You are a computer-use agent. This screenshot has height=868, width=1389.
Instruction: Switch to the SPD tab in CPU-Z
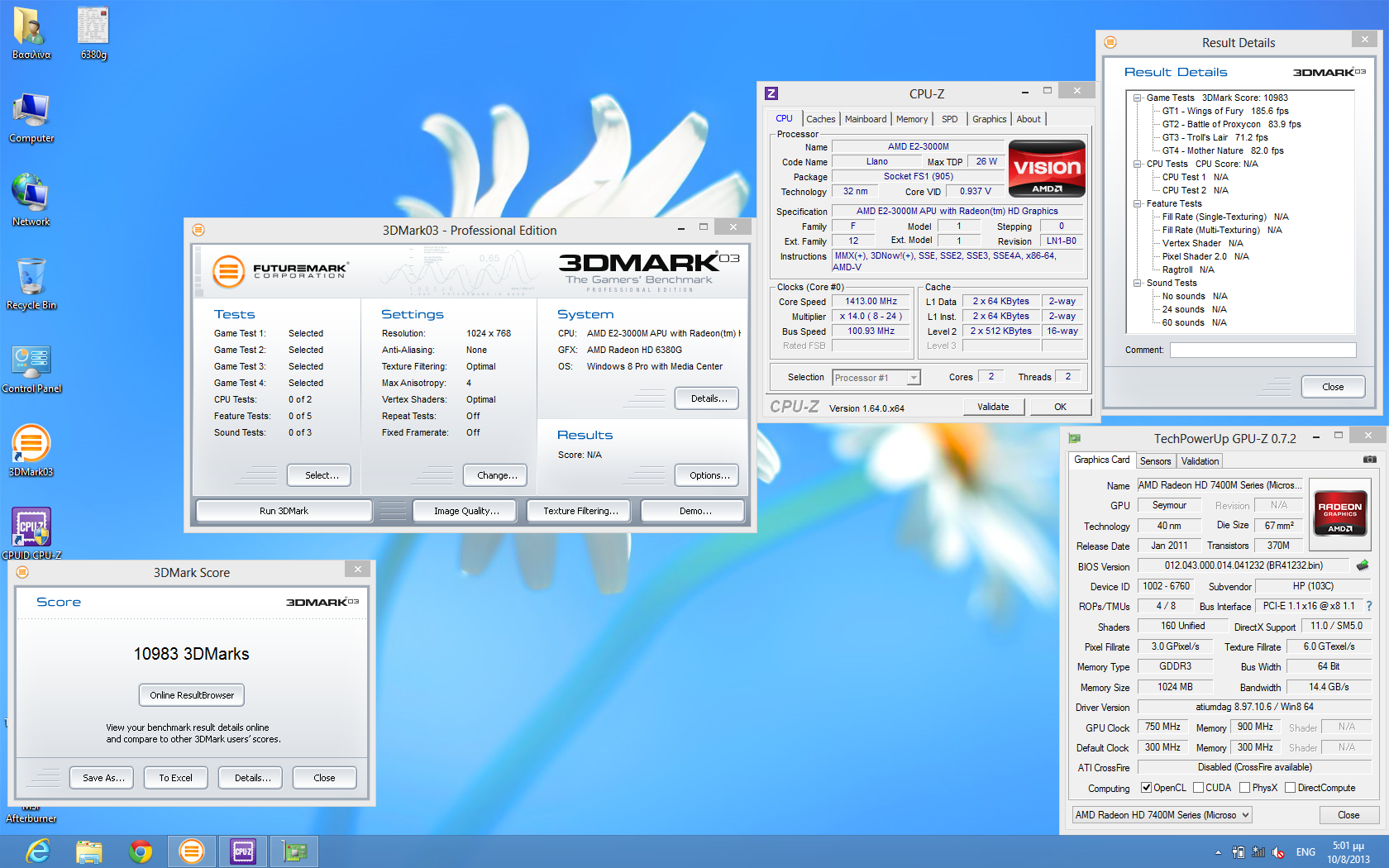(950, 119)
